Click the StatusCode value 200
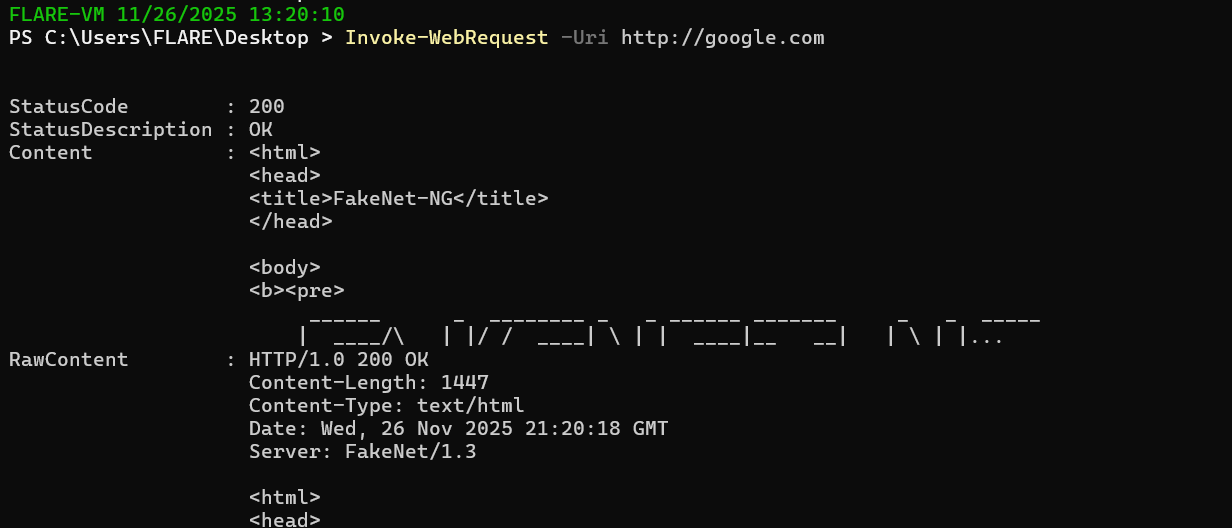This screenshot has height=528, width=1232. (267, 106)
